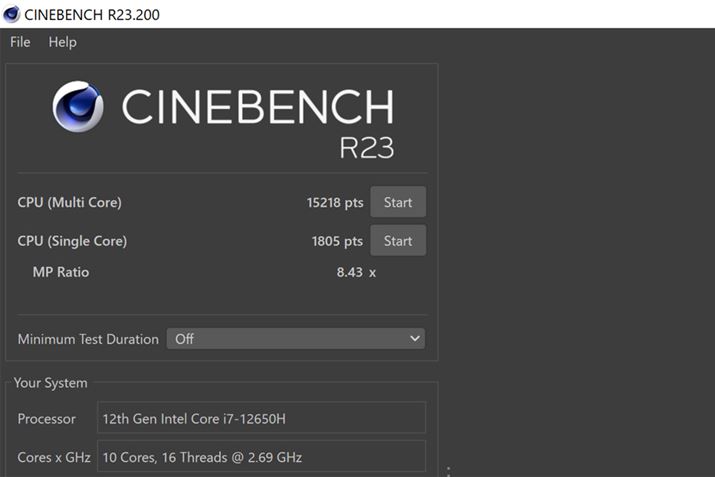The width and height of the screenshot is (715, 477).
Task: Click the 15218 pts multi core score
Action: pos(335,202)
